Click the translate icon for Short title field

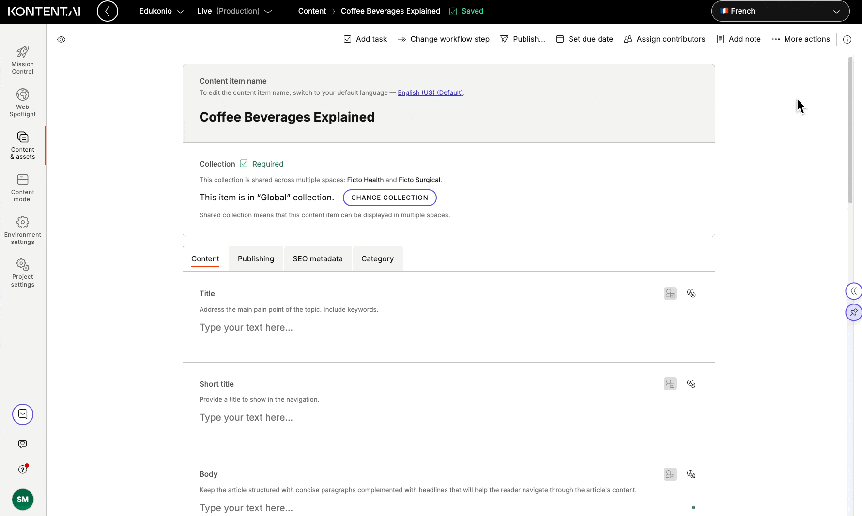691,383
